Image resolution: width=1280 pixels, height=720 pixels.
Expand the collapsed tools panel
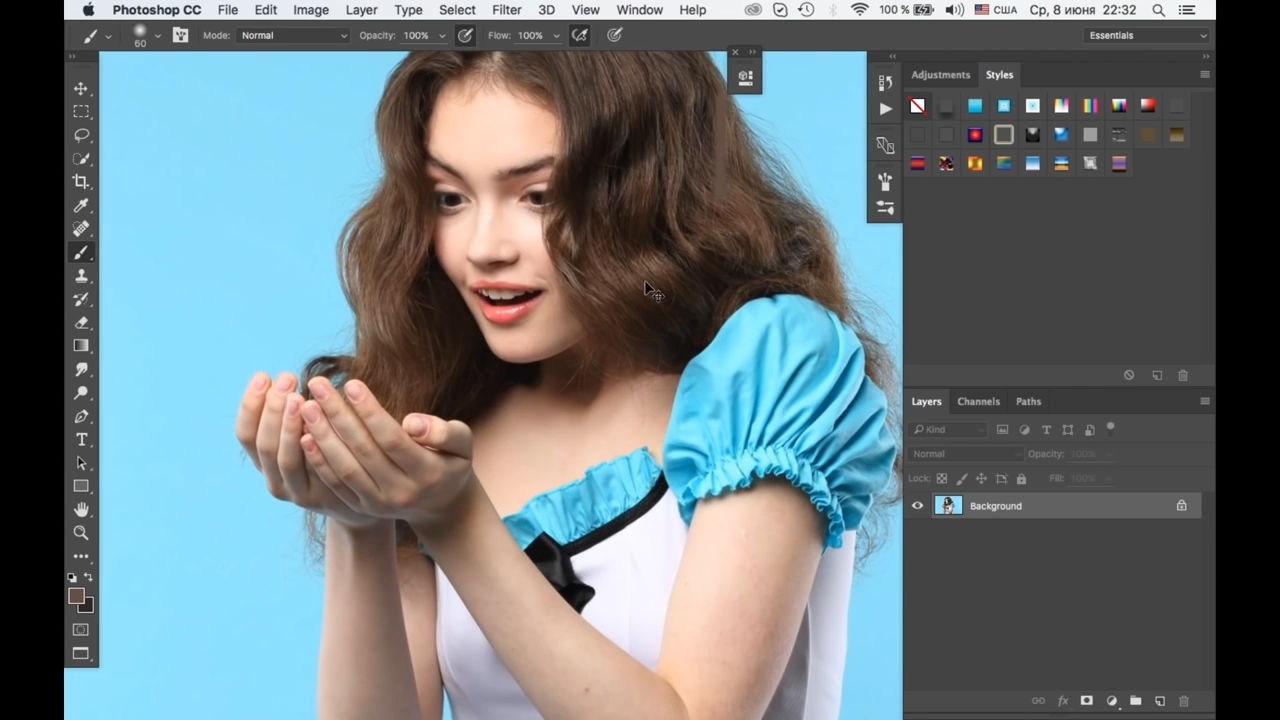(72, 57)
